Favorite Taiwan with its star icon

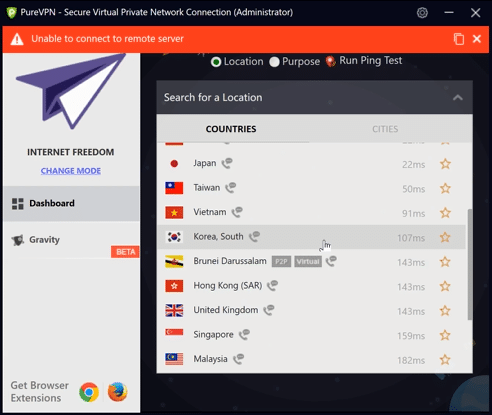pyautogui.click(x=445, y=188)
